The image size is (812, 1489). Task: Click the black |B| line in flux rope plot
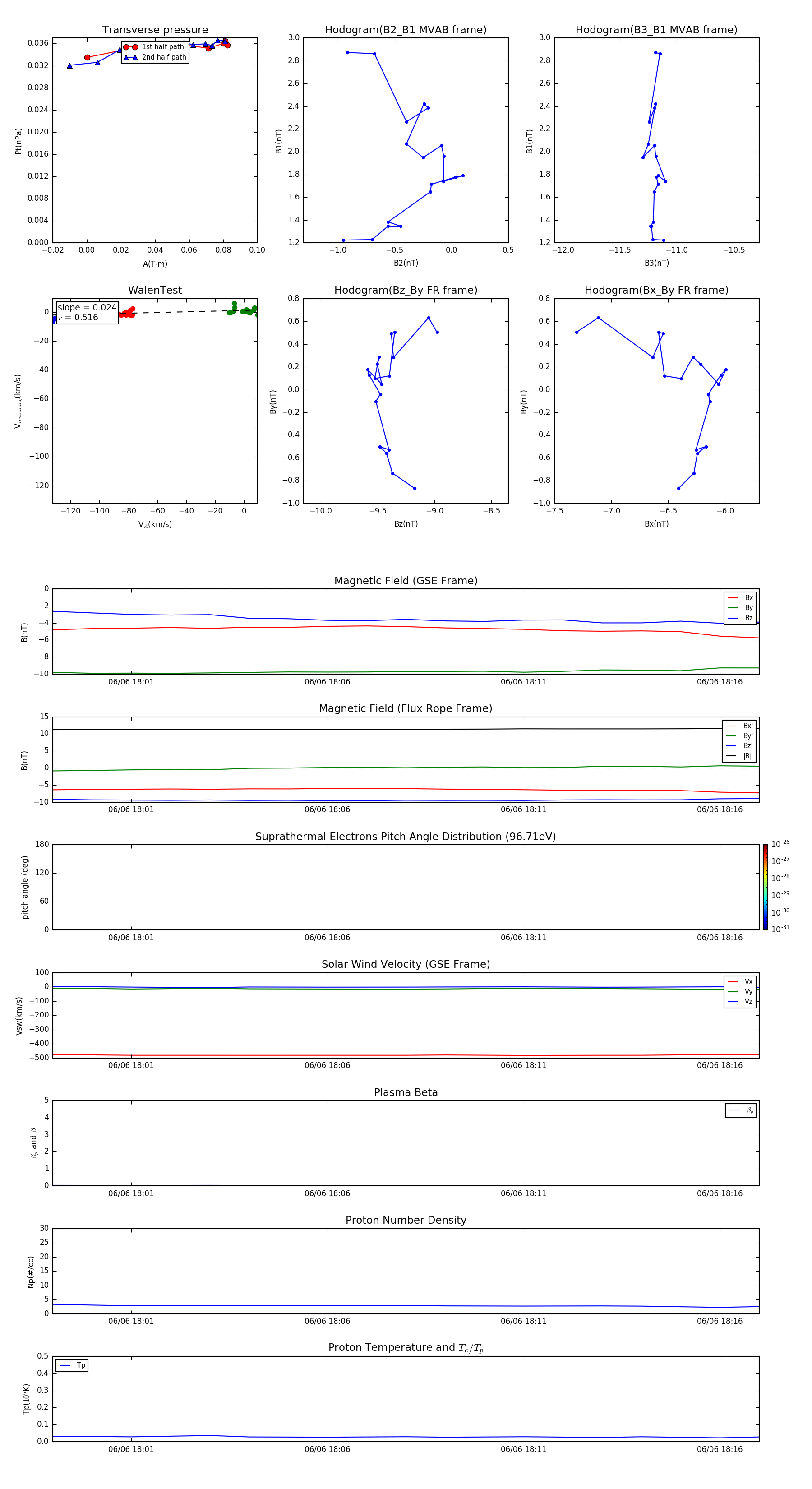pyautogui.click(x=406, y=730)
